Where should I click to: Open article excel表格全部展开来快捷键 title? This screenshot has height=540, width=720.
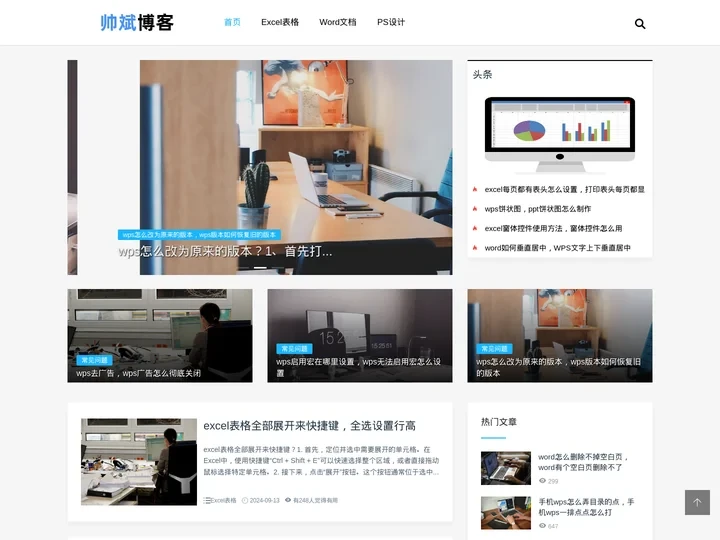point(309,426)
